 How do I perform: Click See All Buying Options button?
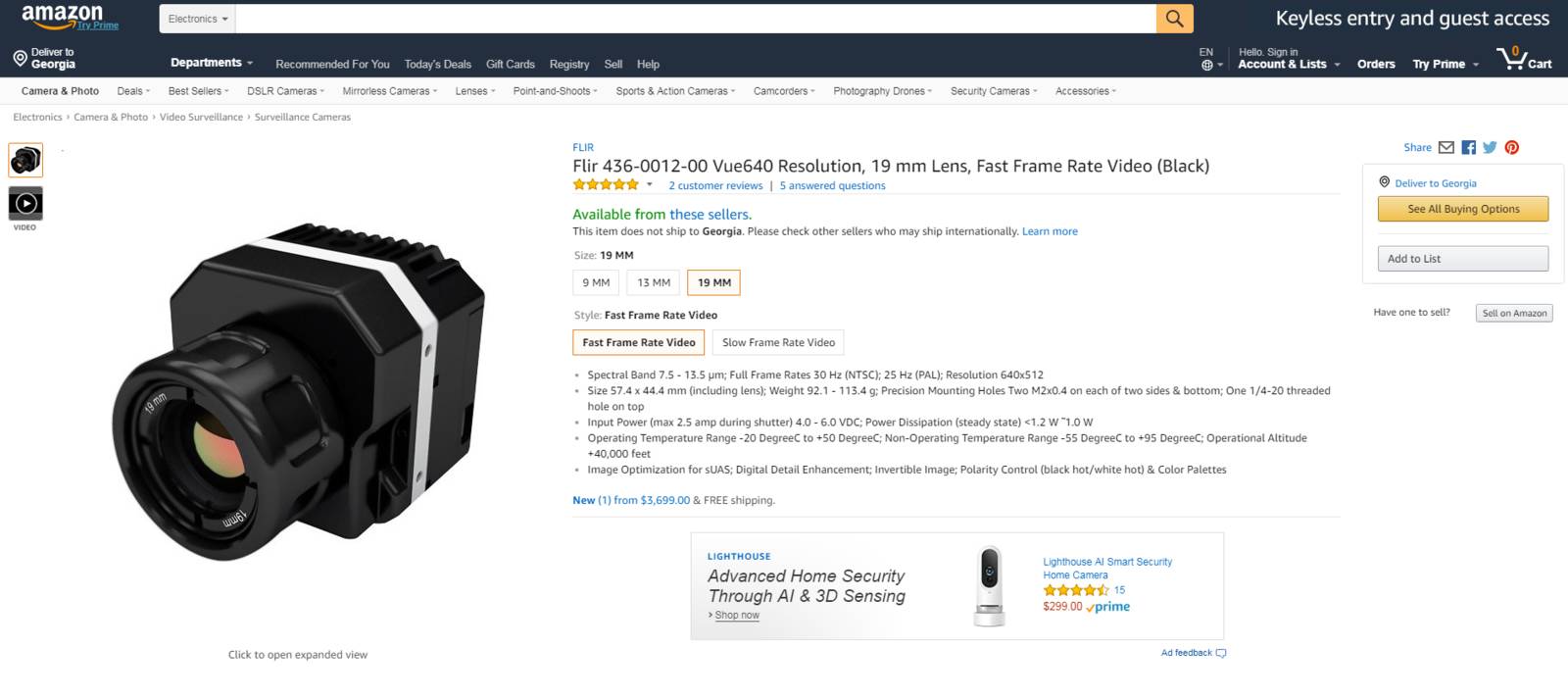tap(1462, 209)
